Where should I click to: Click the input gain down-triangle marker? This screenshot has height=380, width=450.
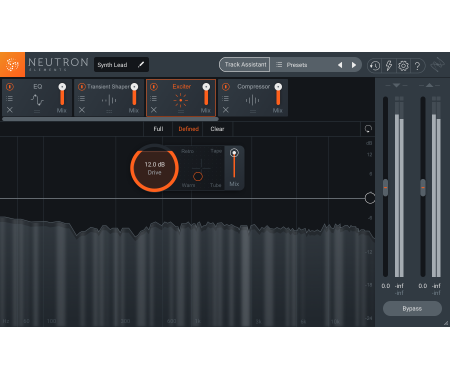[x=396, y=86]
